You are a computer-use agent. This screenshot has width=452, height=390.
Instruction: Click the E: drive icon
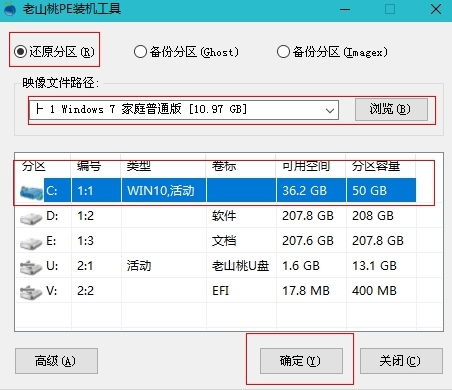pyautogui.click(x=31, y=243)
